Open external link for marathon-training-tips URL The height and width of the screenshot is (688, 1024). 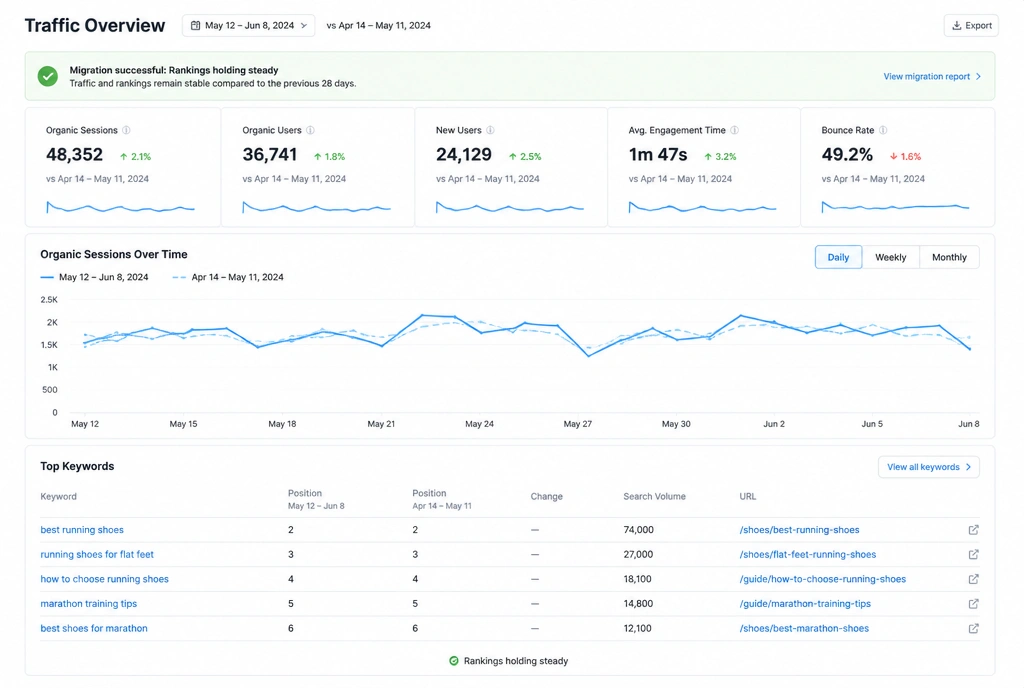973,603
